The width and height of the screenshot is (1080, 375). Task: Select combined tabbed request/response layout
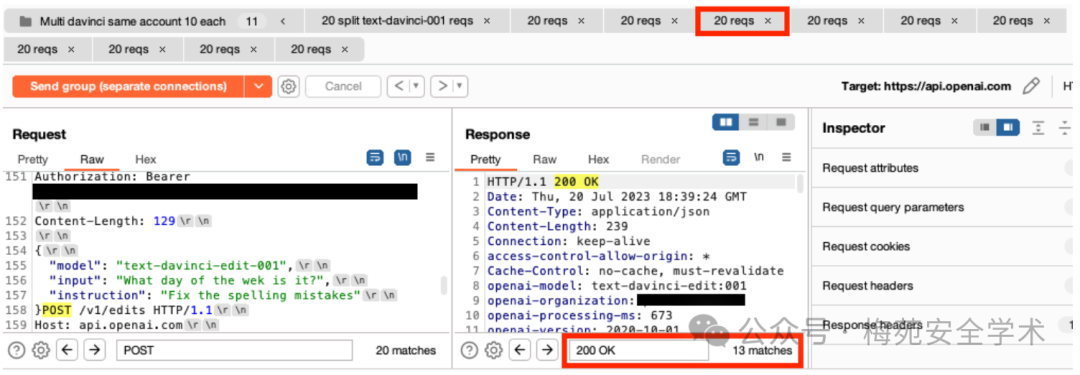click(780, 122)
